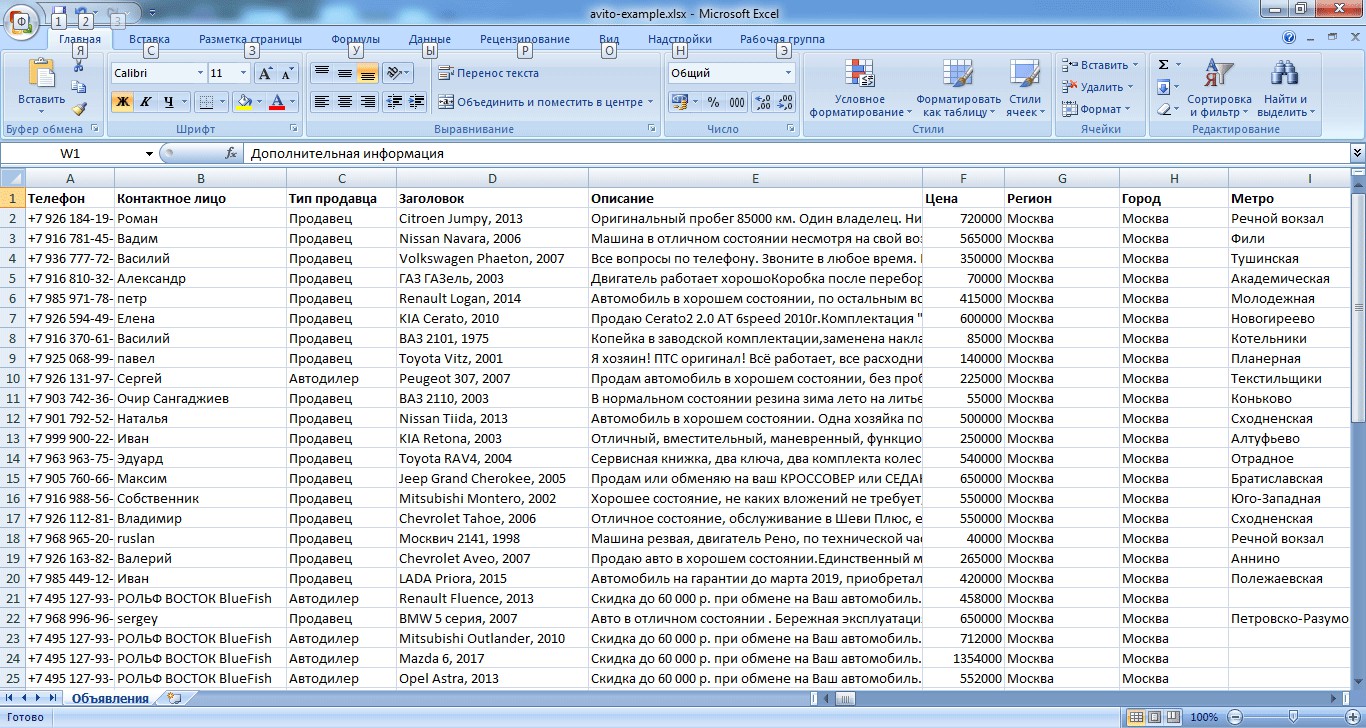Toggle top vertical alignment
The image size is (1366, 728).
click(322, 73)
